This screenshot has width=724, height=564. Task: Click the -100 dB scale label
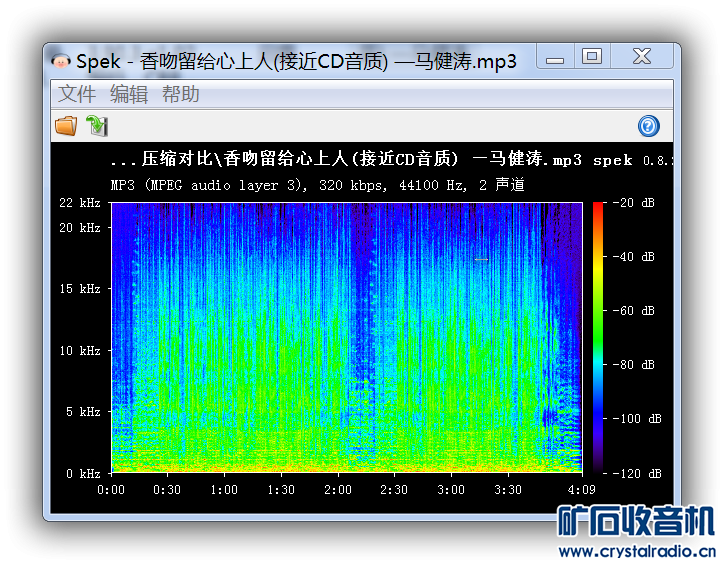pos(637,419)
